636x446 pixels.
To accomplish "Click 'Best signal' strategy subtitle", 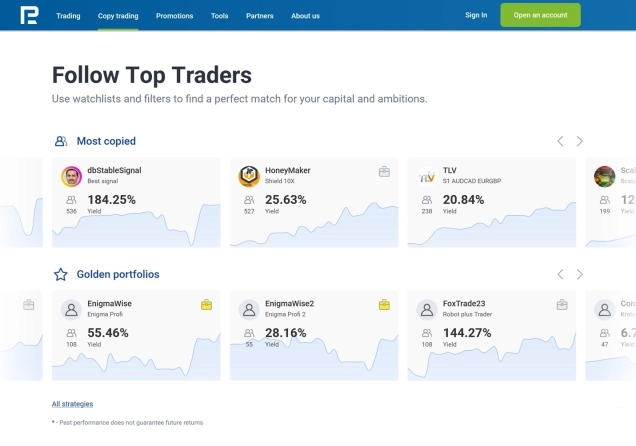I will (103, 181).
